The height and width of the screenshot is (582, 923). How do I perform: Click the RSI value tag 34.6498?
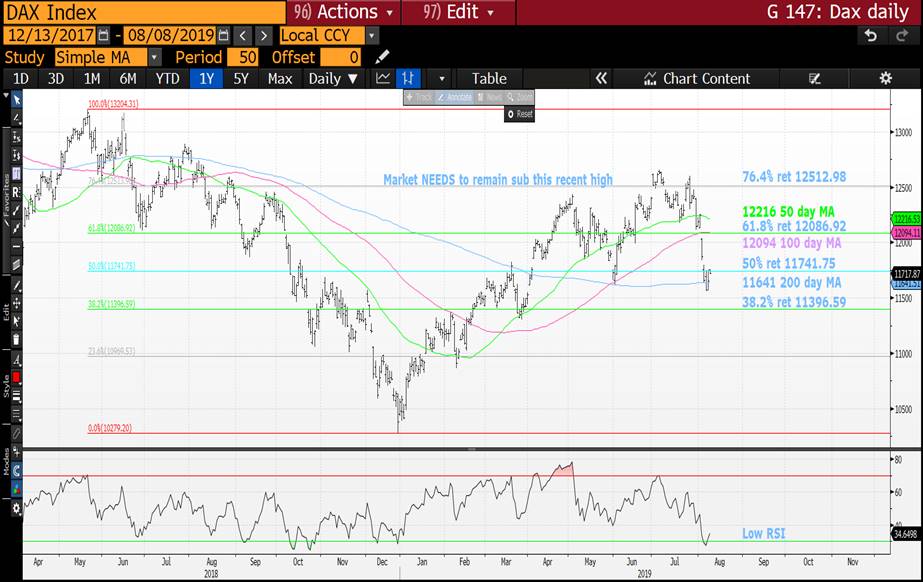tap(905, 534)
